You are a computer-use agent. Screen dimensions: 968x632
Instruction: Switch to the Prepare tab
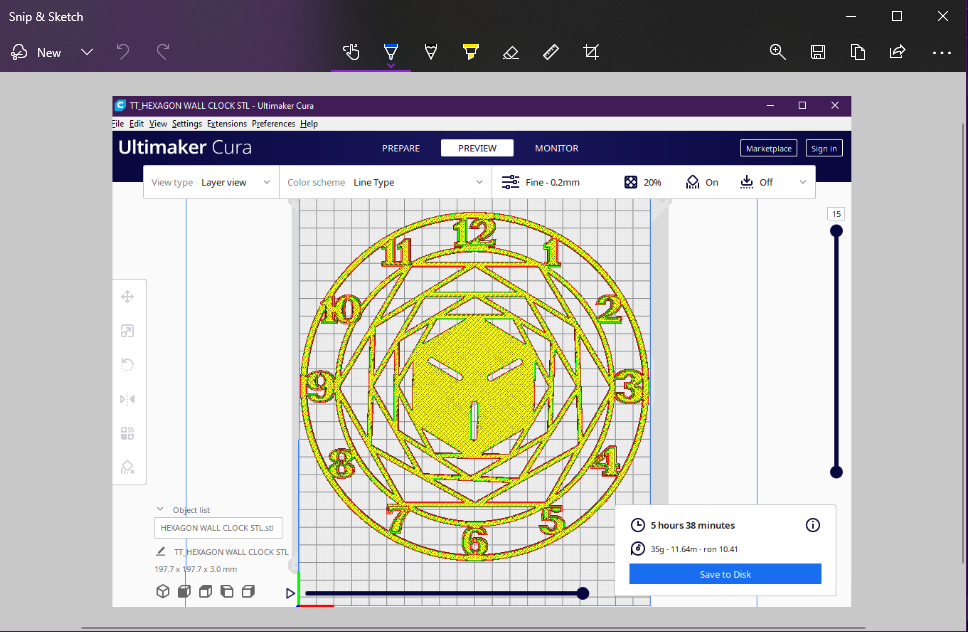point(401,148)
